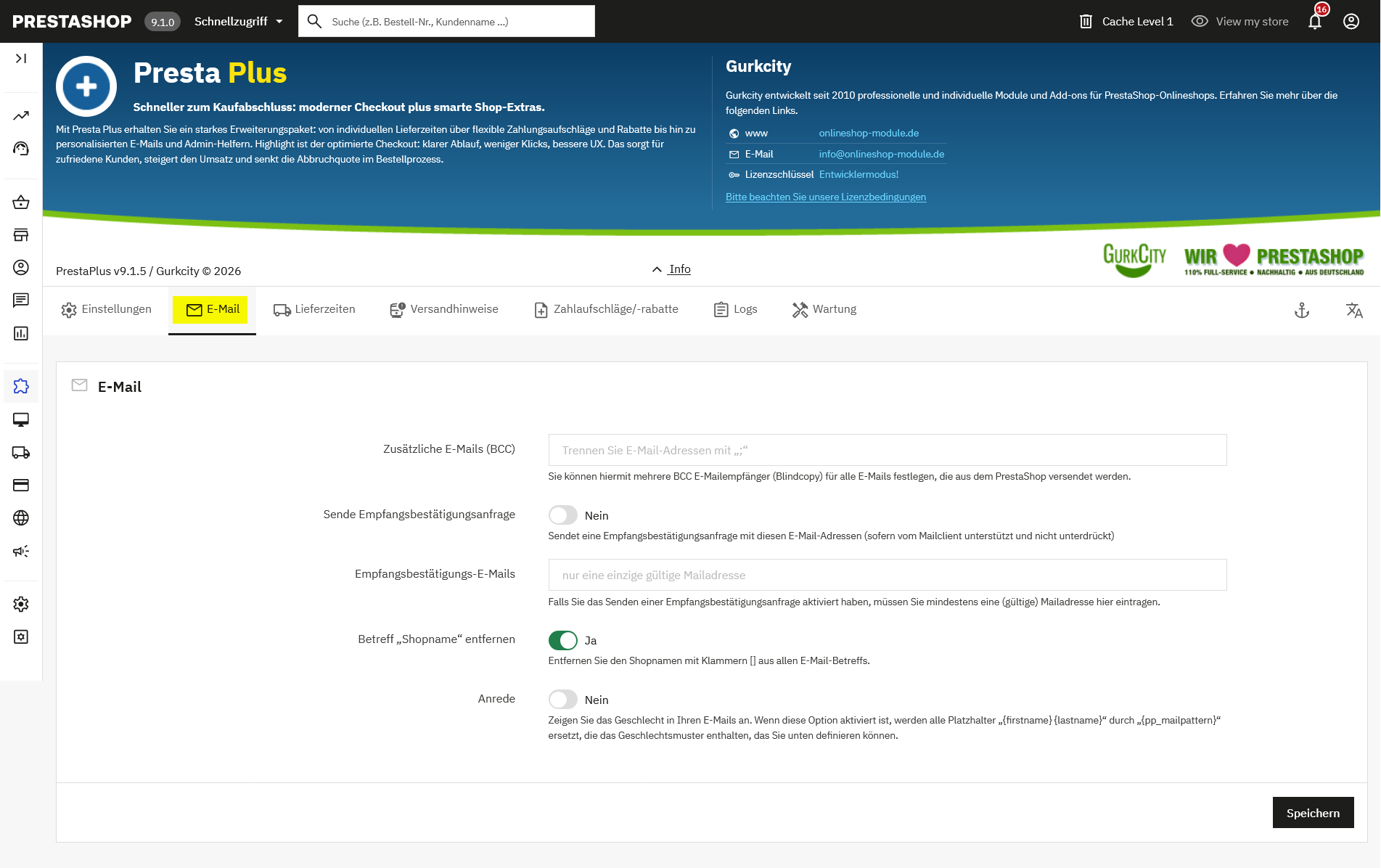The width and height of the screenshot is (1381, 868).
Task: Open the orders basket icon in sidebar
Action: pos(21,202)
